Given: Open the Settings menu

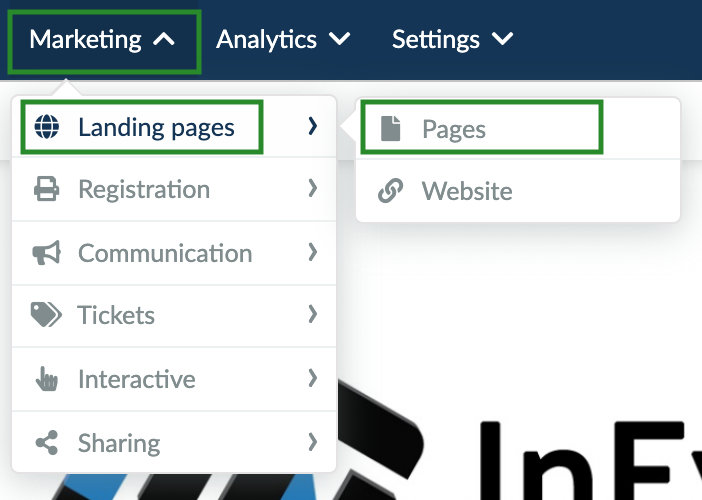Looking at the screenshot, I should click(x=453, y=39).
